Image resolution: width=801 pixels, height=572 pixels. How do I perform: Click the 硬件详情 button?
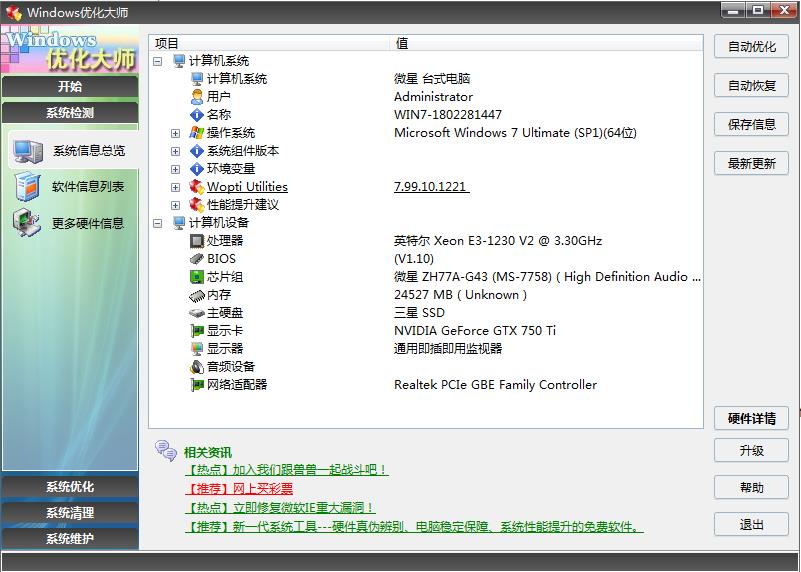[751, 418]
